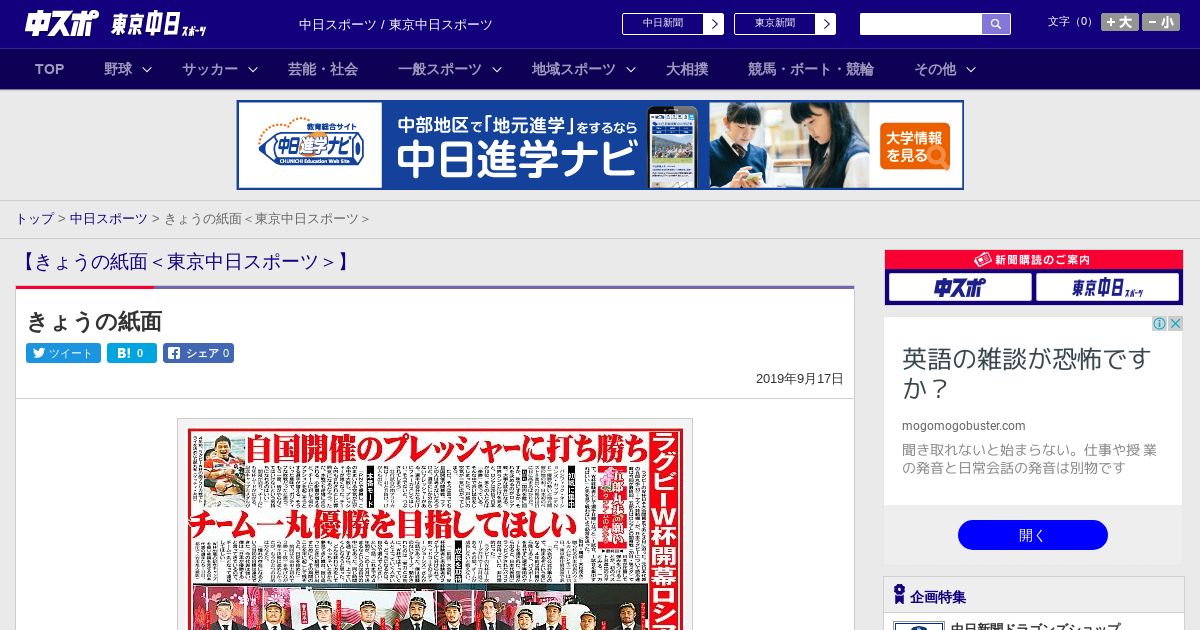Open ad headline 英語の雑談が恐怖ですか？
Image resolution: width=1200 pixels, height=630 pixels.
click(1026, 373)
